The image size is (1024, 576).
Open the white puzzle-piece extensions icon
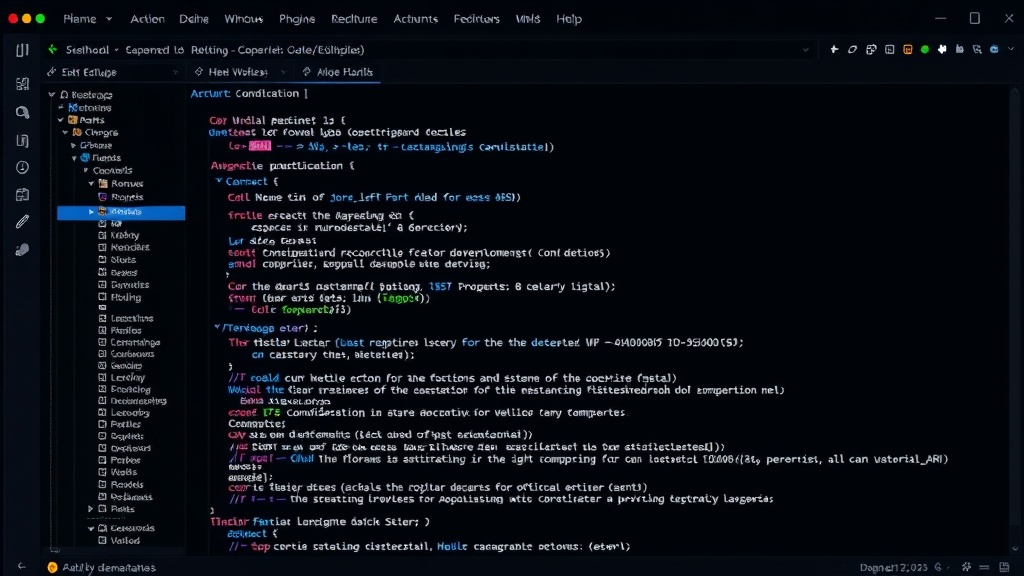(x=942, y=50)
